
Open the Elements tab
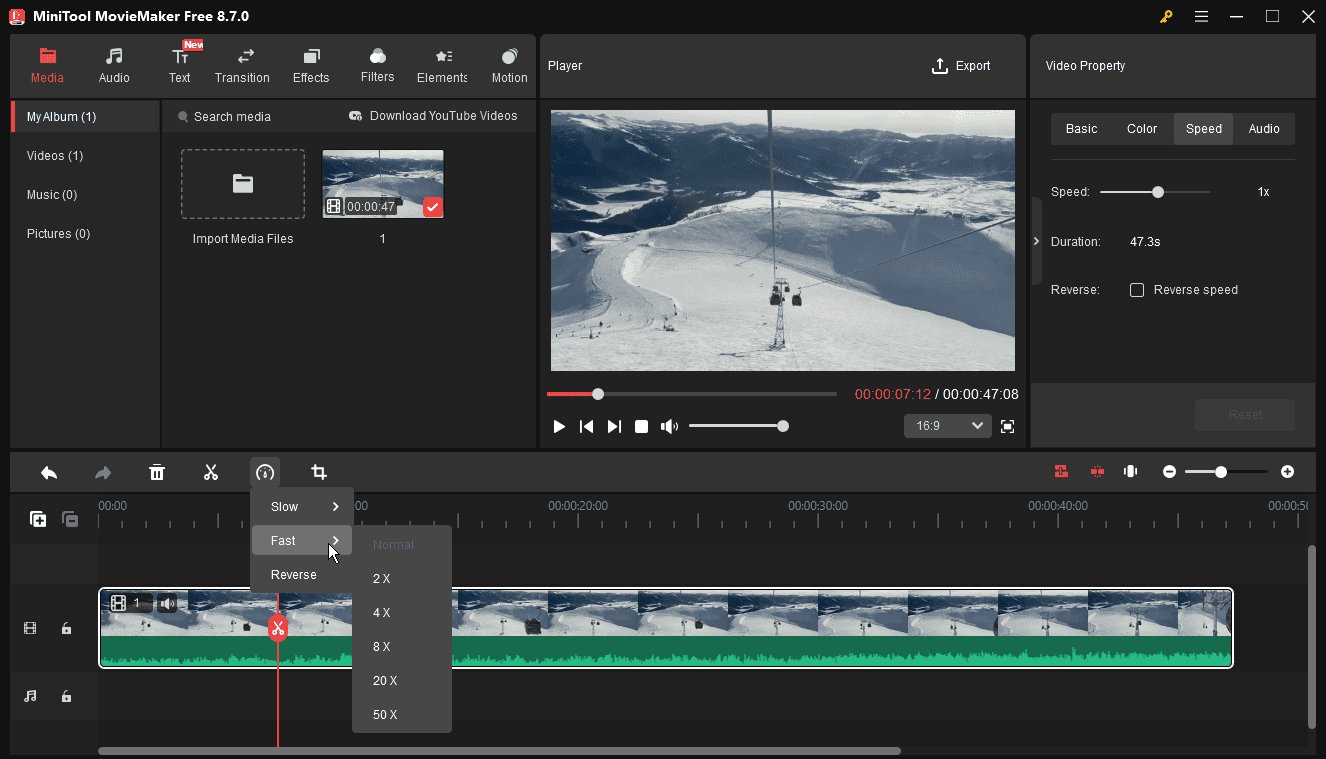[442, 66]
